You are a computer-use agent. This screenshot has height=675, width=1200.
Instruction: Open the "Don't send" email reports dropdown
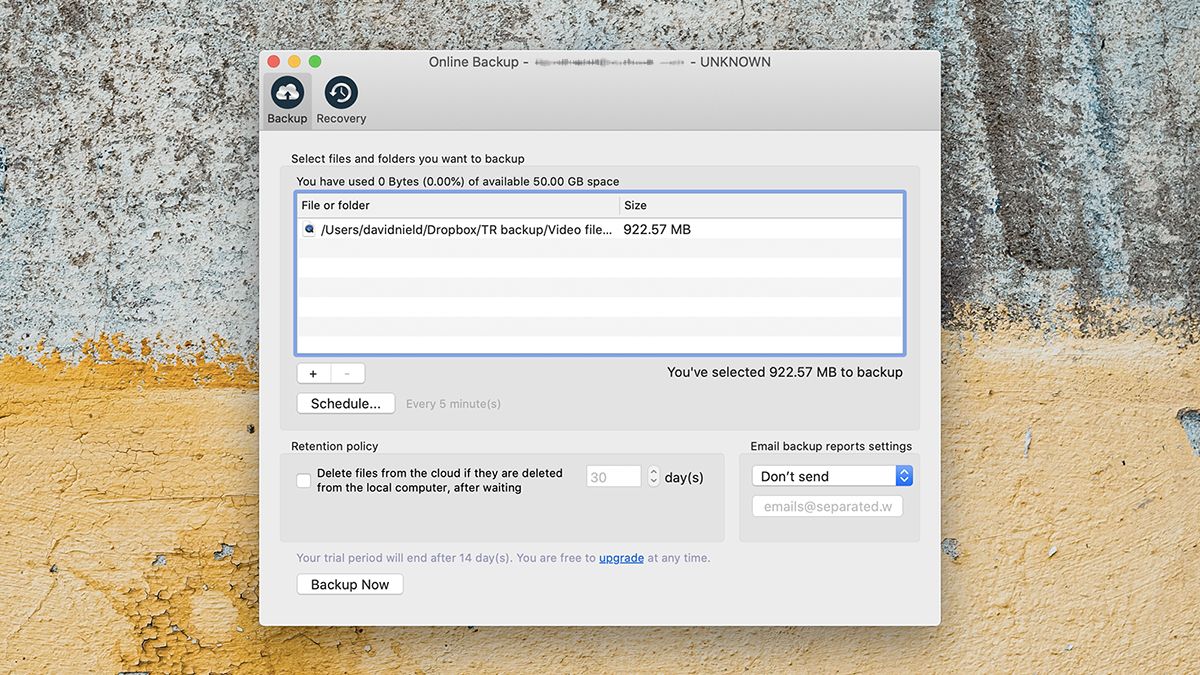(x=824, y=476)
